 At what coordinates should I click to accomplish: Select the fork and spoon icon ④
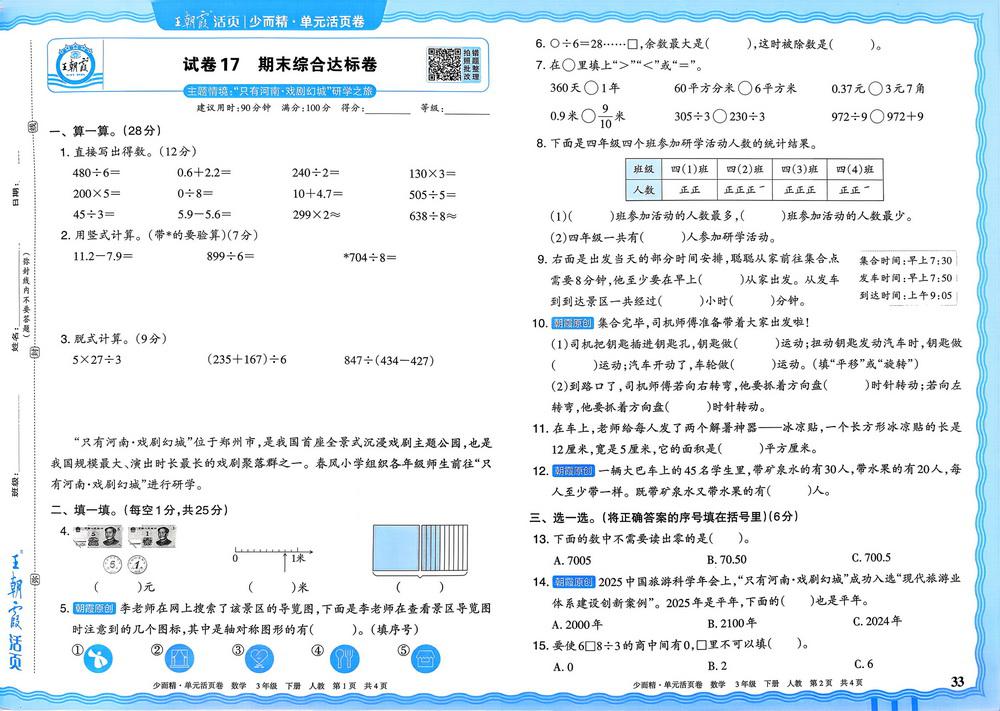(x=344, y=659)
